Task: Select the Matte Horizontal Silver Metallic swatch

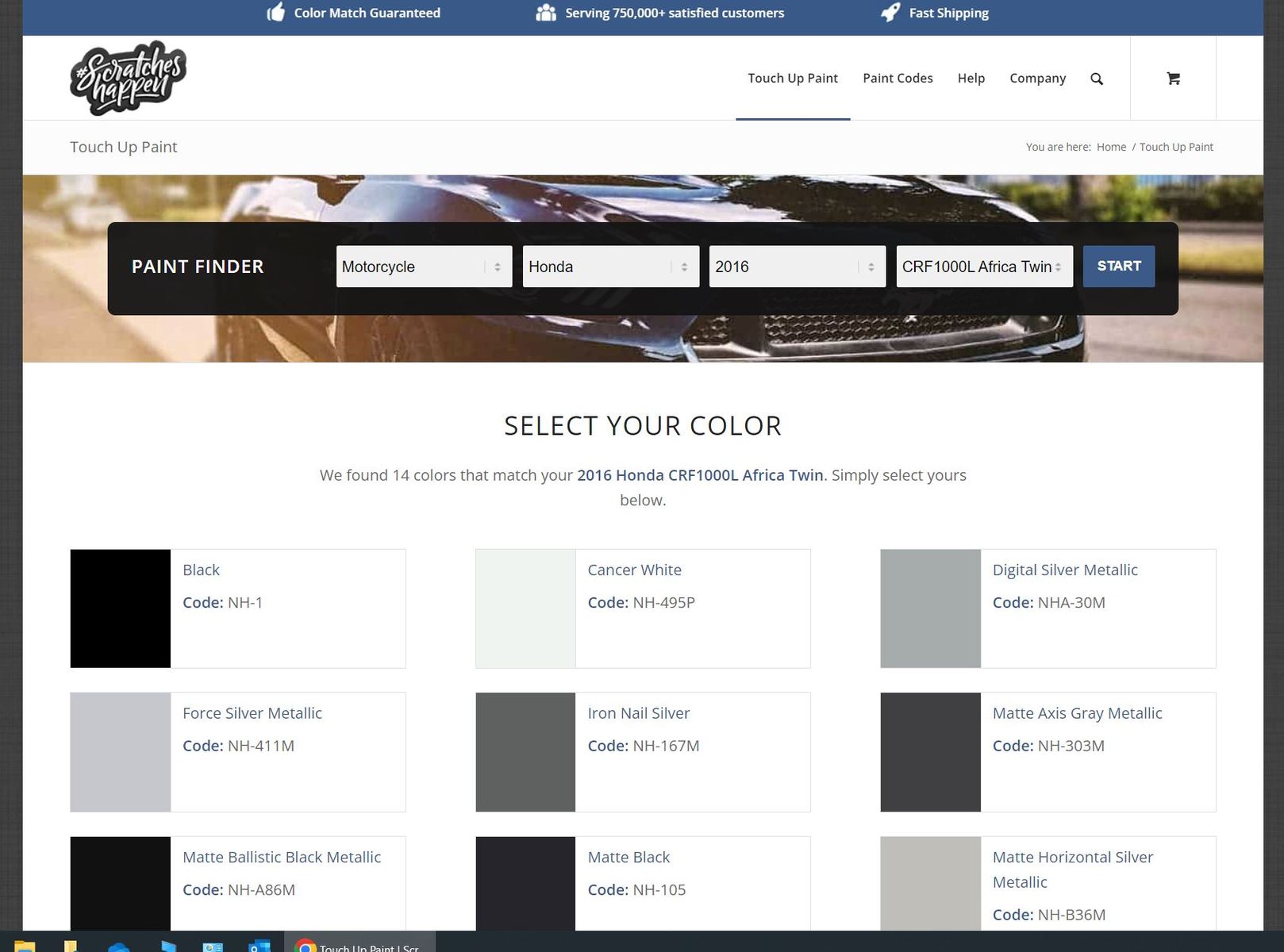Action: pyautogui.click(x=931, y=884)
